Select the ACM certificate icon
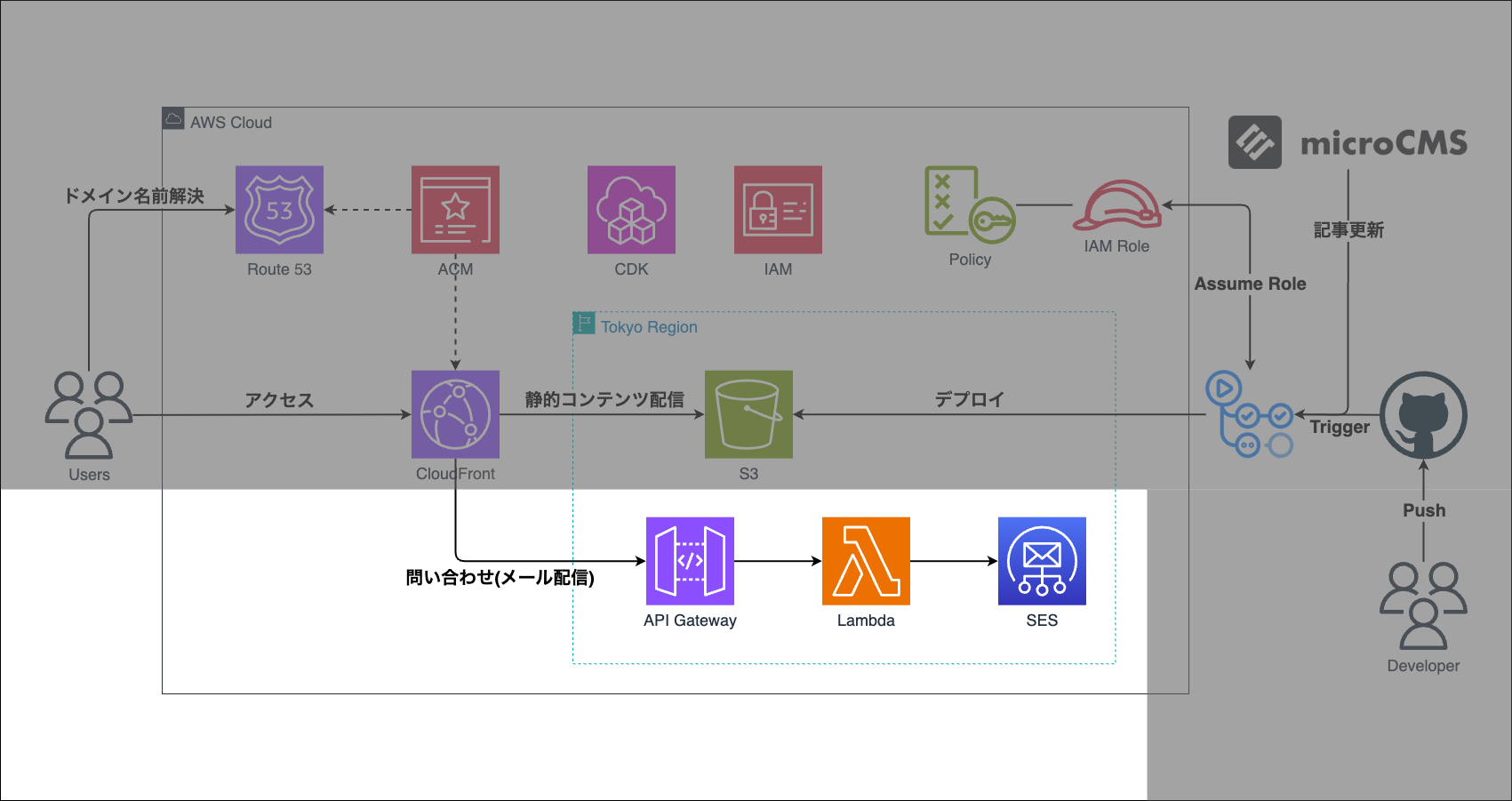The height and width of the screenshot is (801, 1512). point(455,210)
